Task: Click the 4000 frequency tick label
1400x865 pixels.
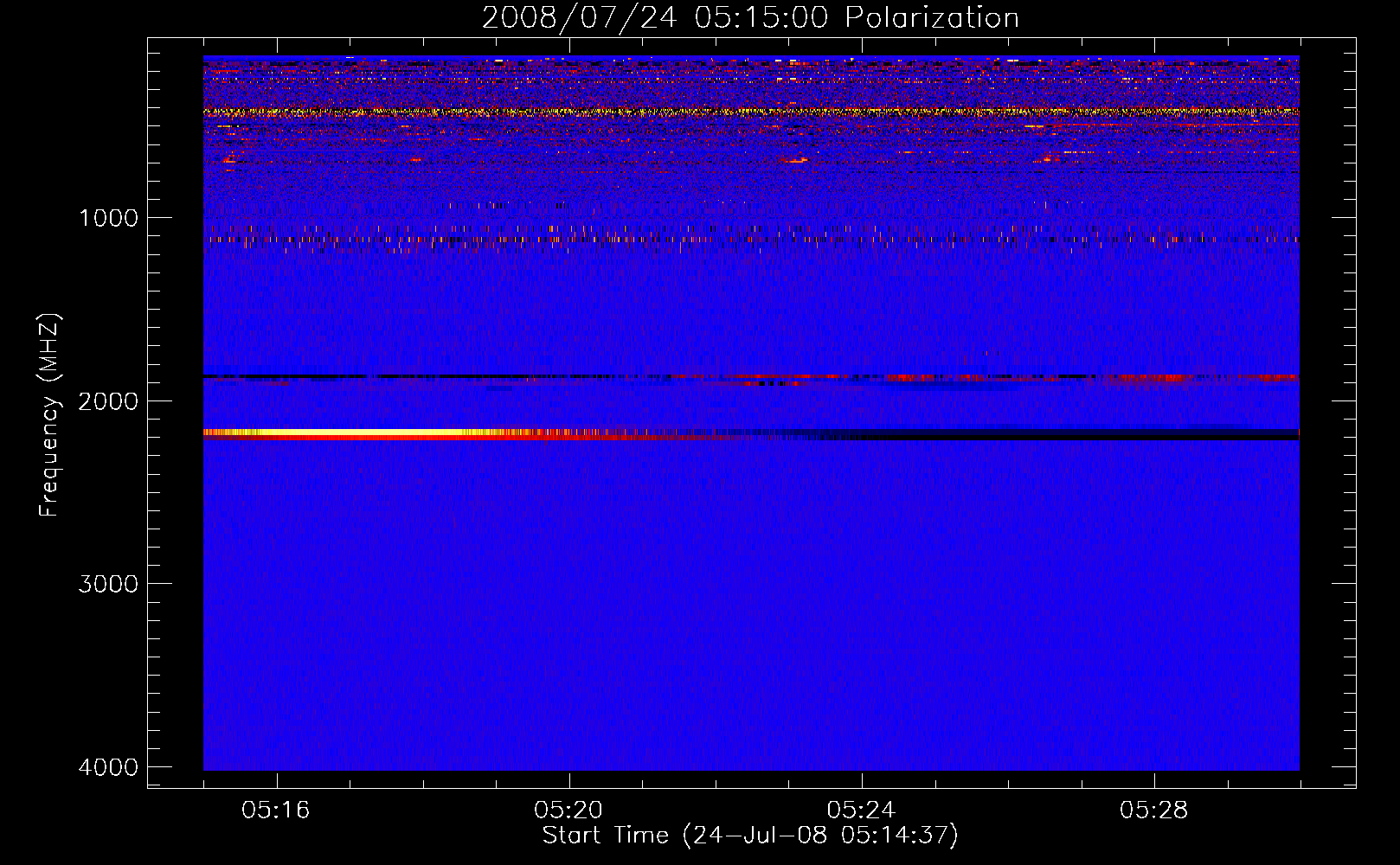Action: point(108,767)
